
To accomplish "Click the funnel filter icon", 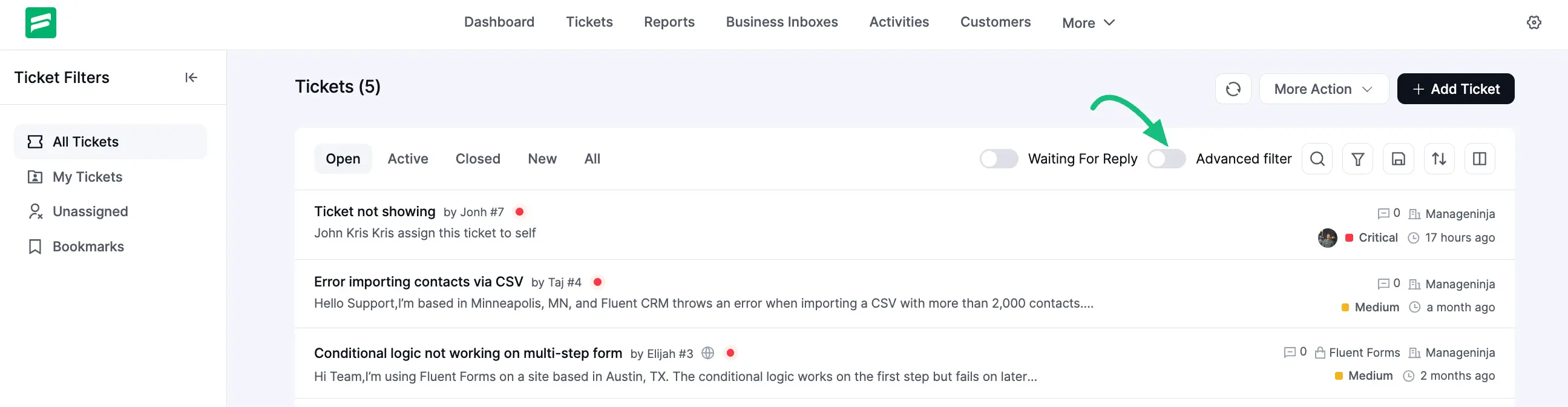I will coord(1357,159).
